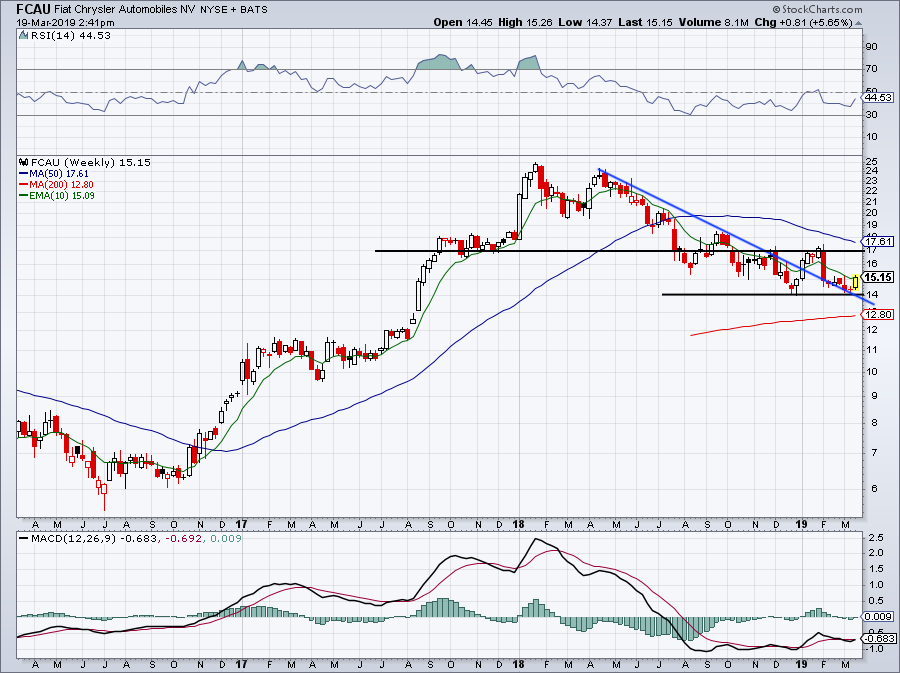Viewport: 900px width, 673px height.
Task: Click the red line swatch beside MA(200)
Action: [x=23, y=185]
